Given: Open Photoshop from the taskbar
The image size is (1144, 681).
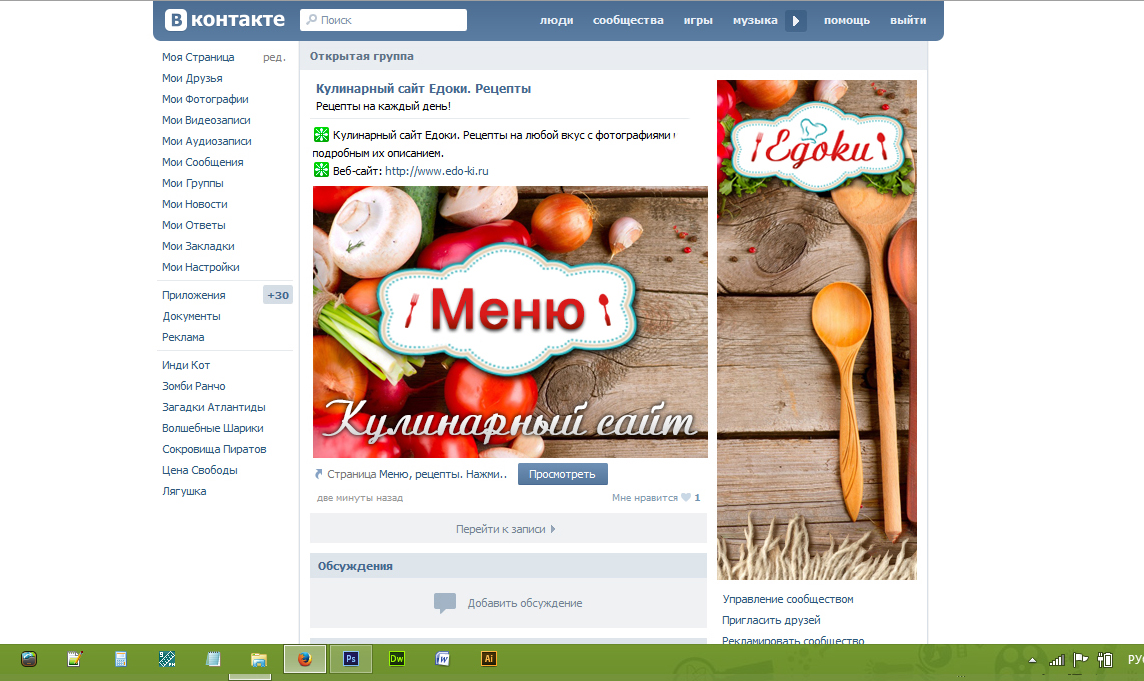Looking at the screenshot, I should click(x=350, y=659).
